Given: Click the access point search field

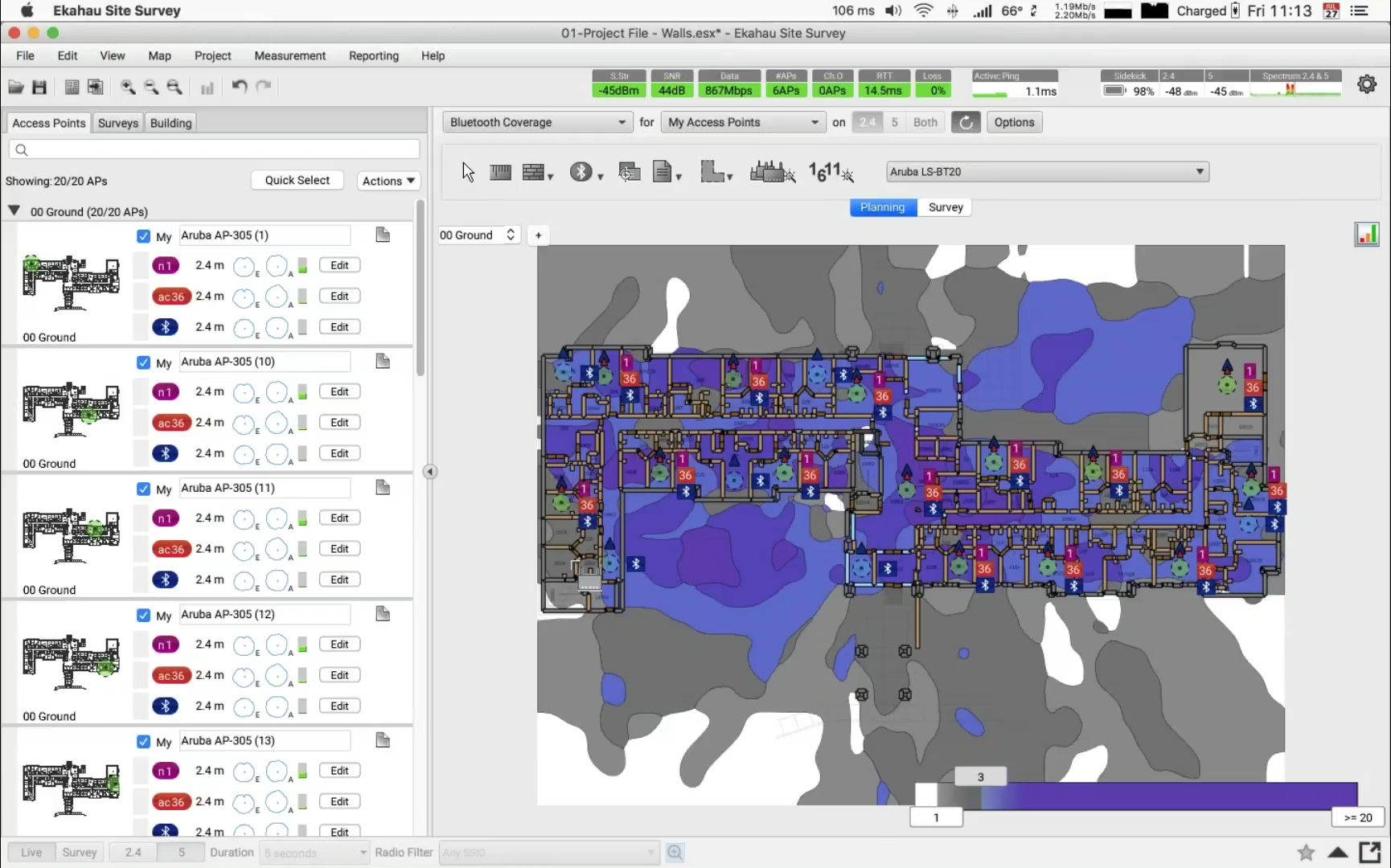Looking at the screenshot, I should tap(214, 149).
